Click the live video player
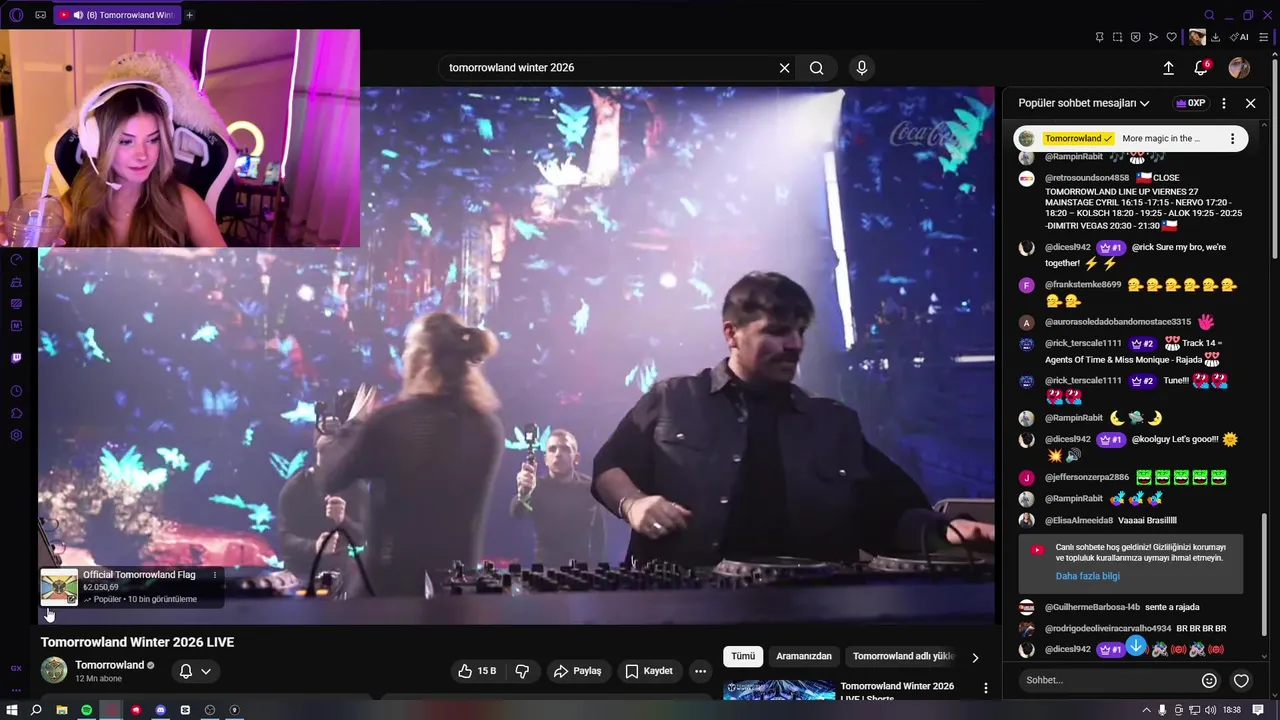 tap(516, 355)
